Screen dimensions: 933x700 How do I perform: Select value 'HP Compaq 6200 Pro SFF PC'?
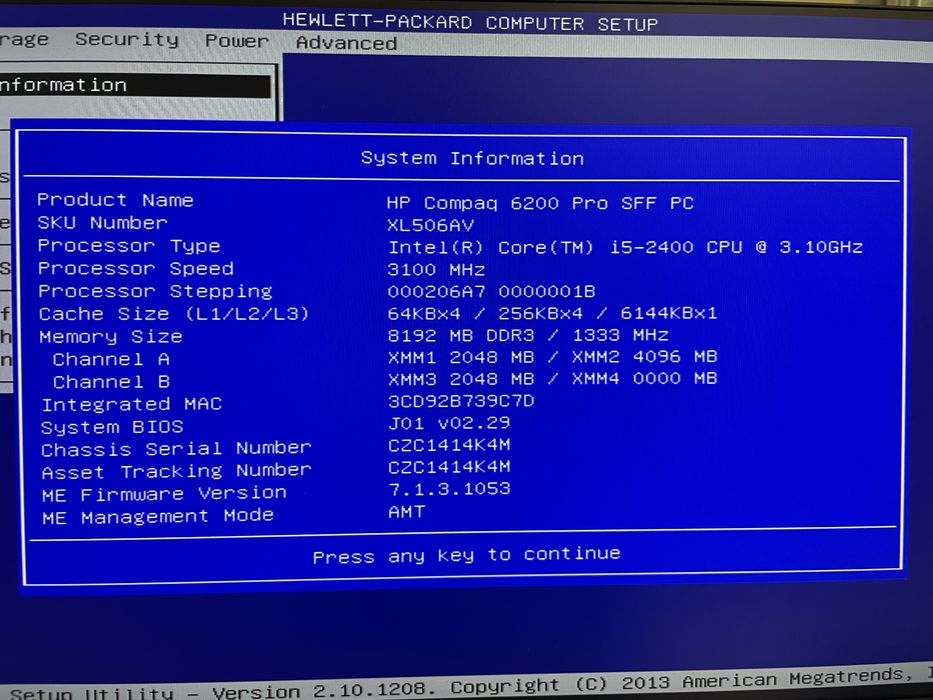(x=540, y=203)
